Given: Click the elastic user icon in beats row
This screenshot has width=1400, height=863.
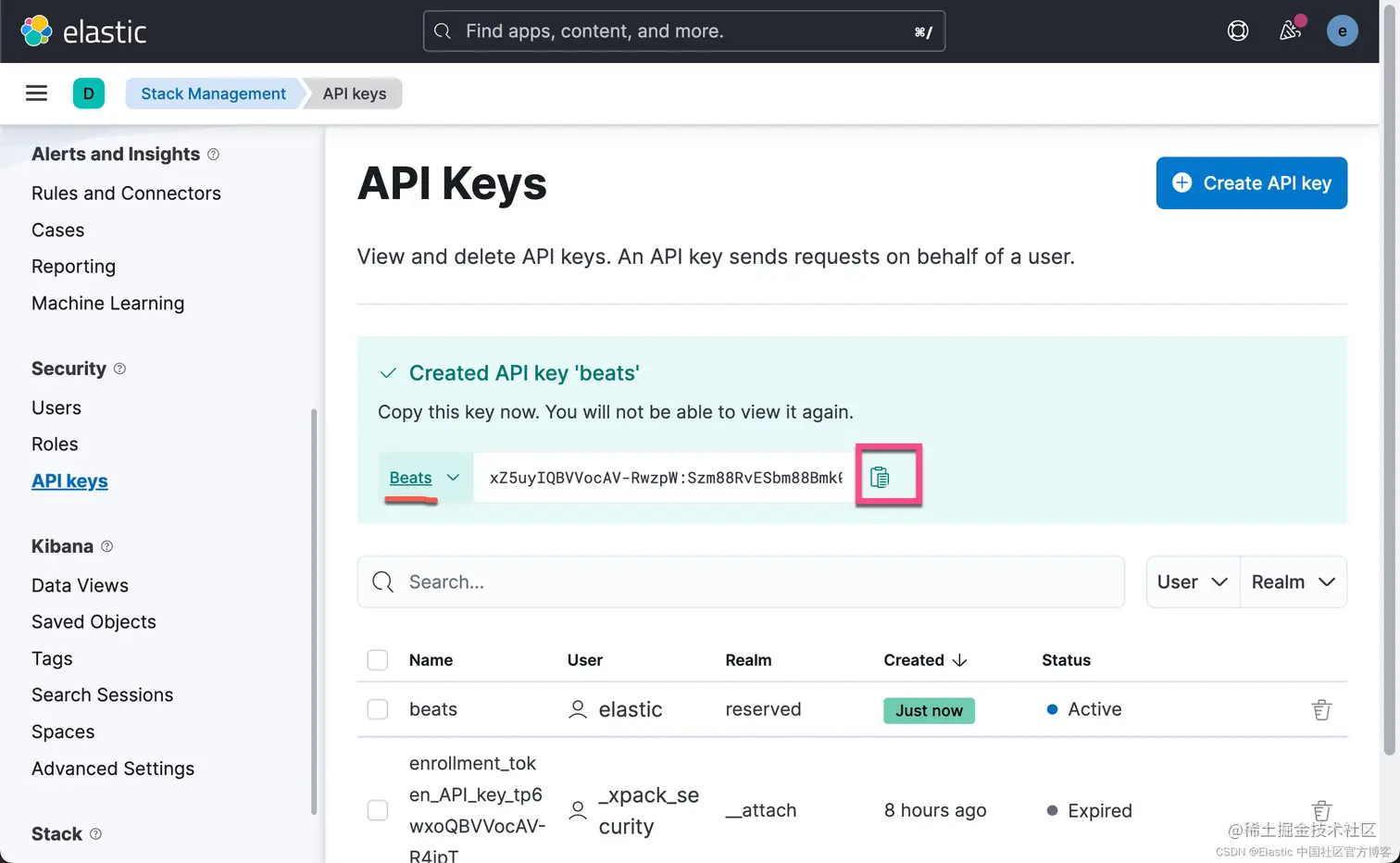Looking at the screenshot, I should [578, 709].
